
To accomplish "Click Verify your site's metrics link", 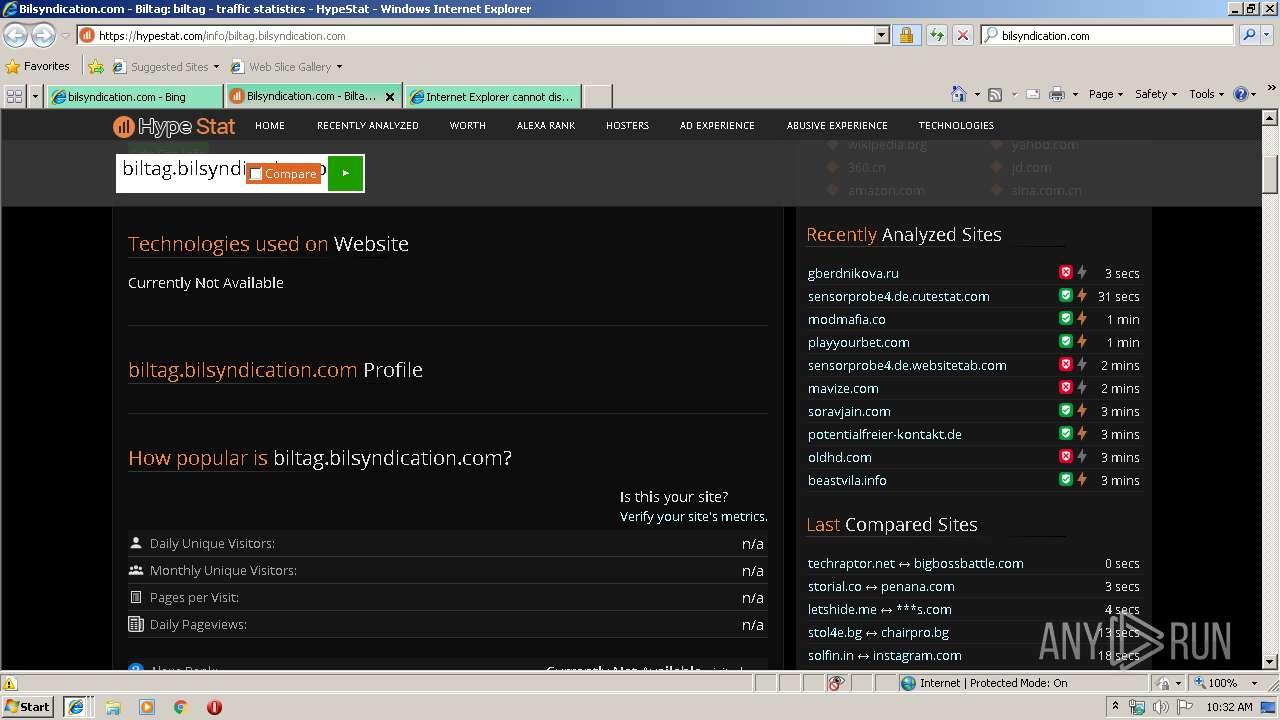I will tap(693, 517).
